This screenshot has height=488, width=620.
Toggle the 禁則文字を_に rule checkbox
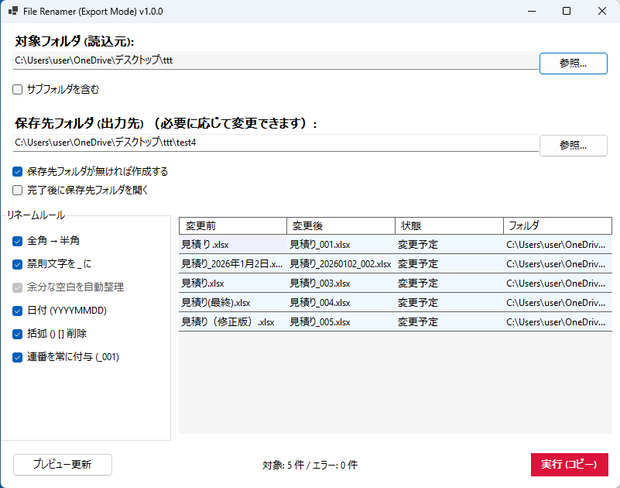point(17,264)
